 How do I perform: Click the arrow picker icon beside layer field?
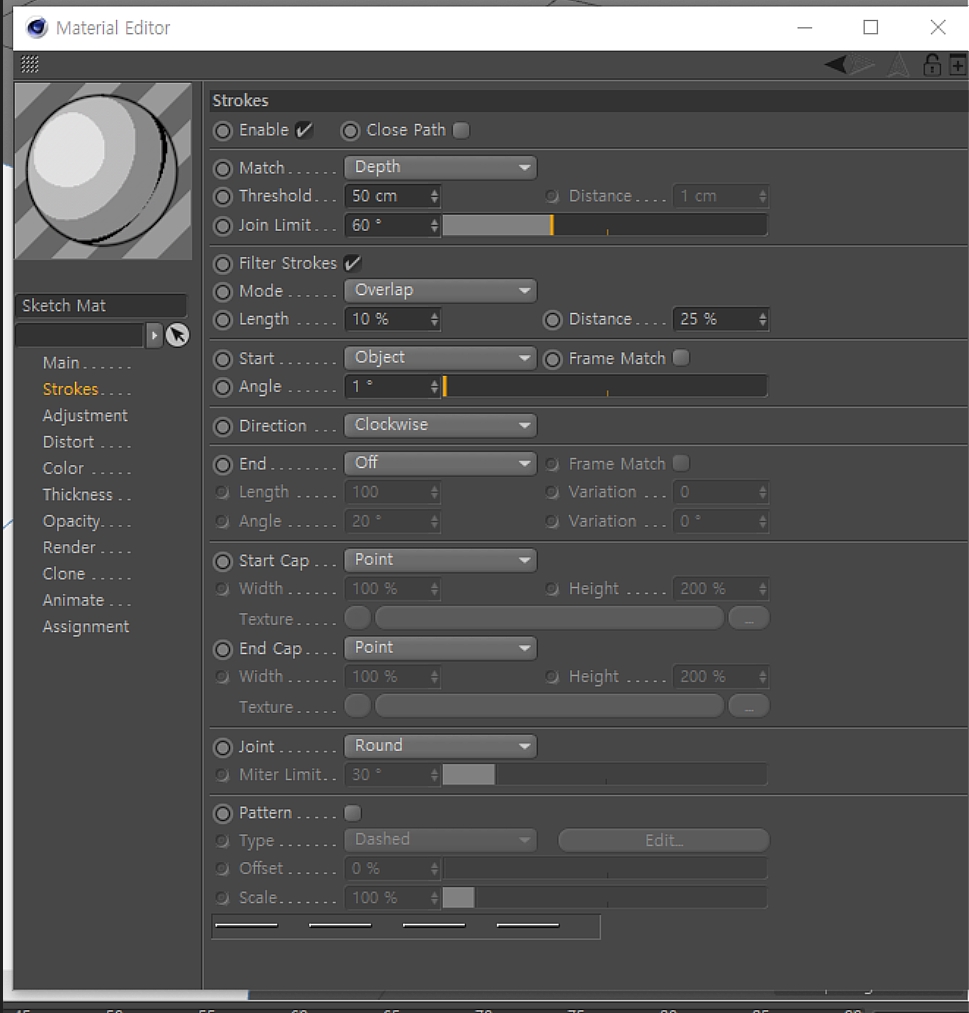pyautogui.click(x=177, y=335)
